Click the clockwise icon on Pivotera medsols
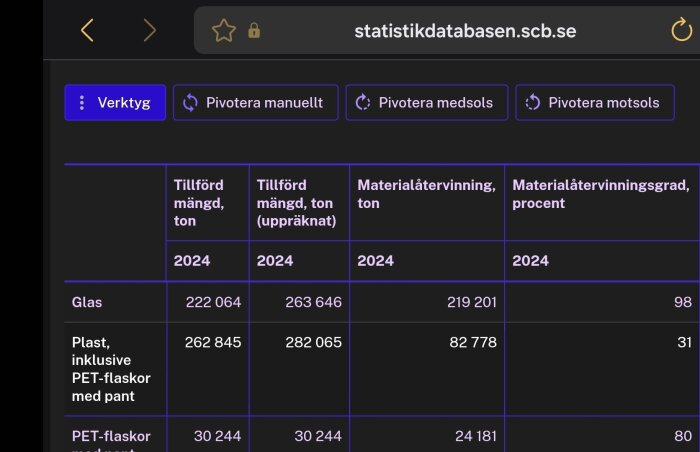The height and width of the screenshot is (452, 700). [362, 103]
